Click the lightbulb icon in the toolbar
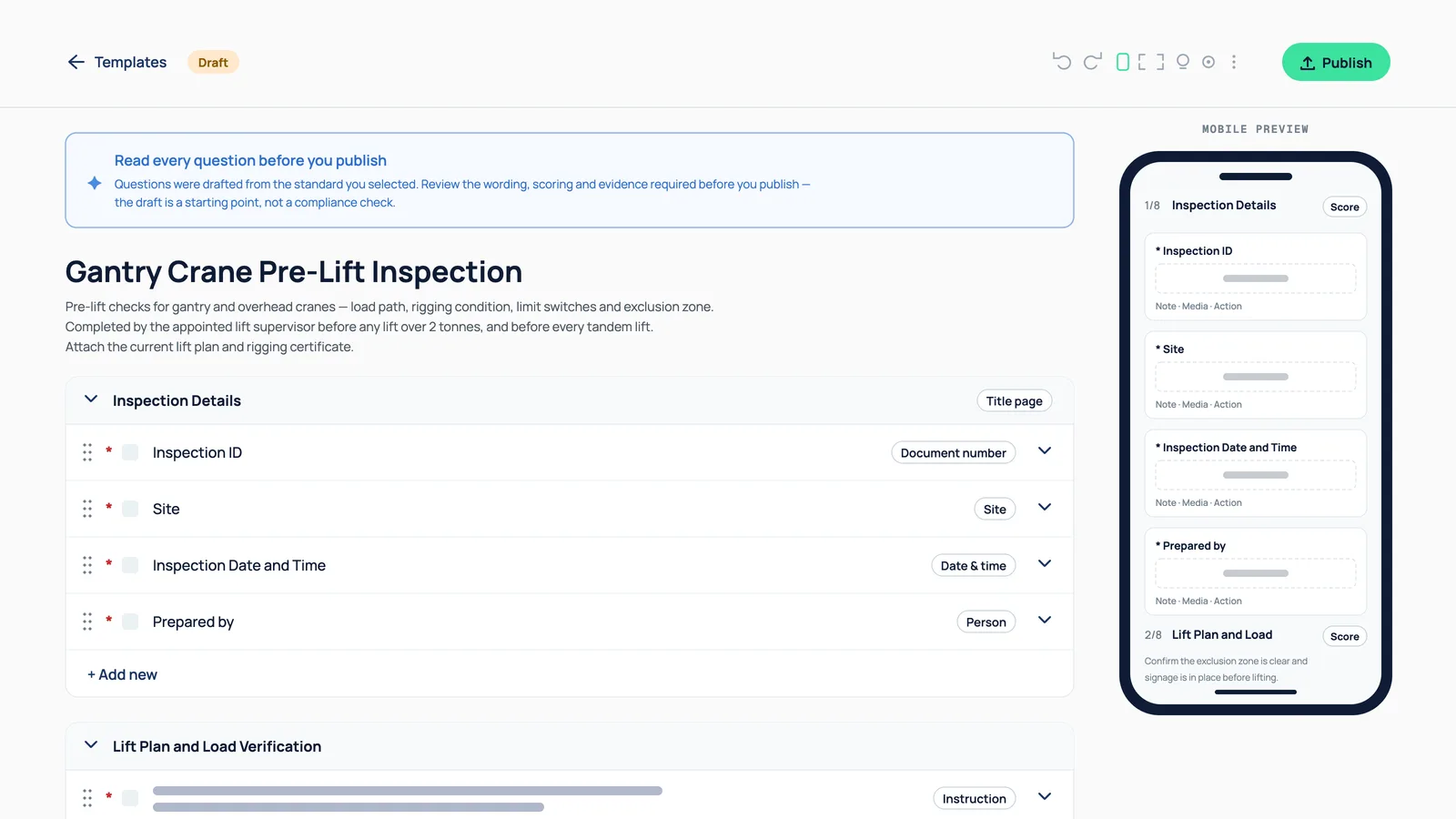The width and height of the screenshot is (1456, 819). pyautogui.click(x=1183, y=62)
